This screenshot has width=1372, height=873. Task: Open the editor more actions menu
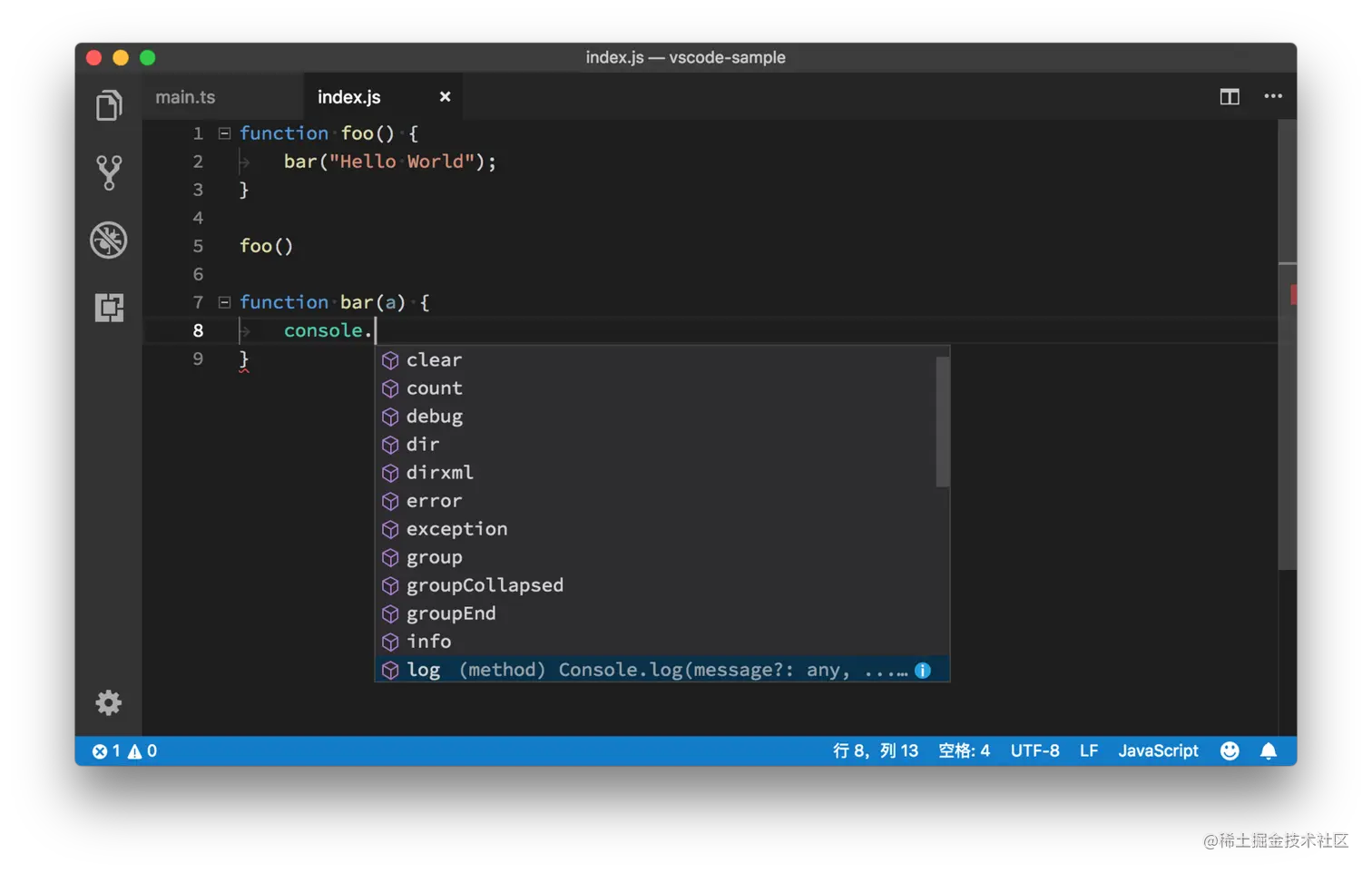1273,96
